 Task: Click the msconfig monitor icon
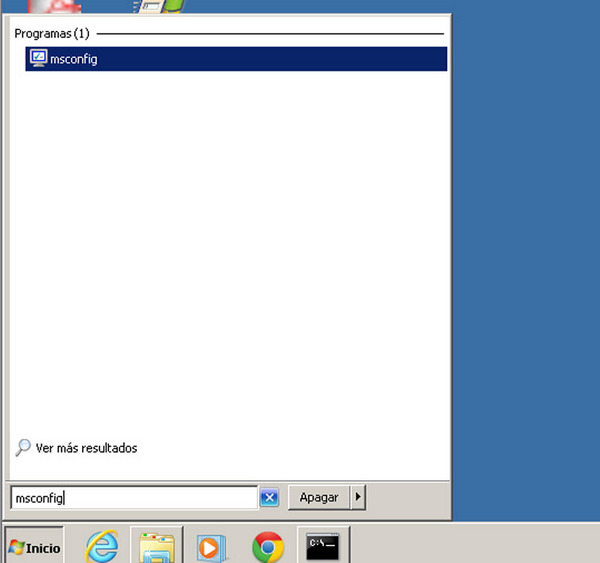pos(38,58)
